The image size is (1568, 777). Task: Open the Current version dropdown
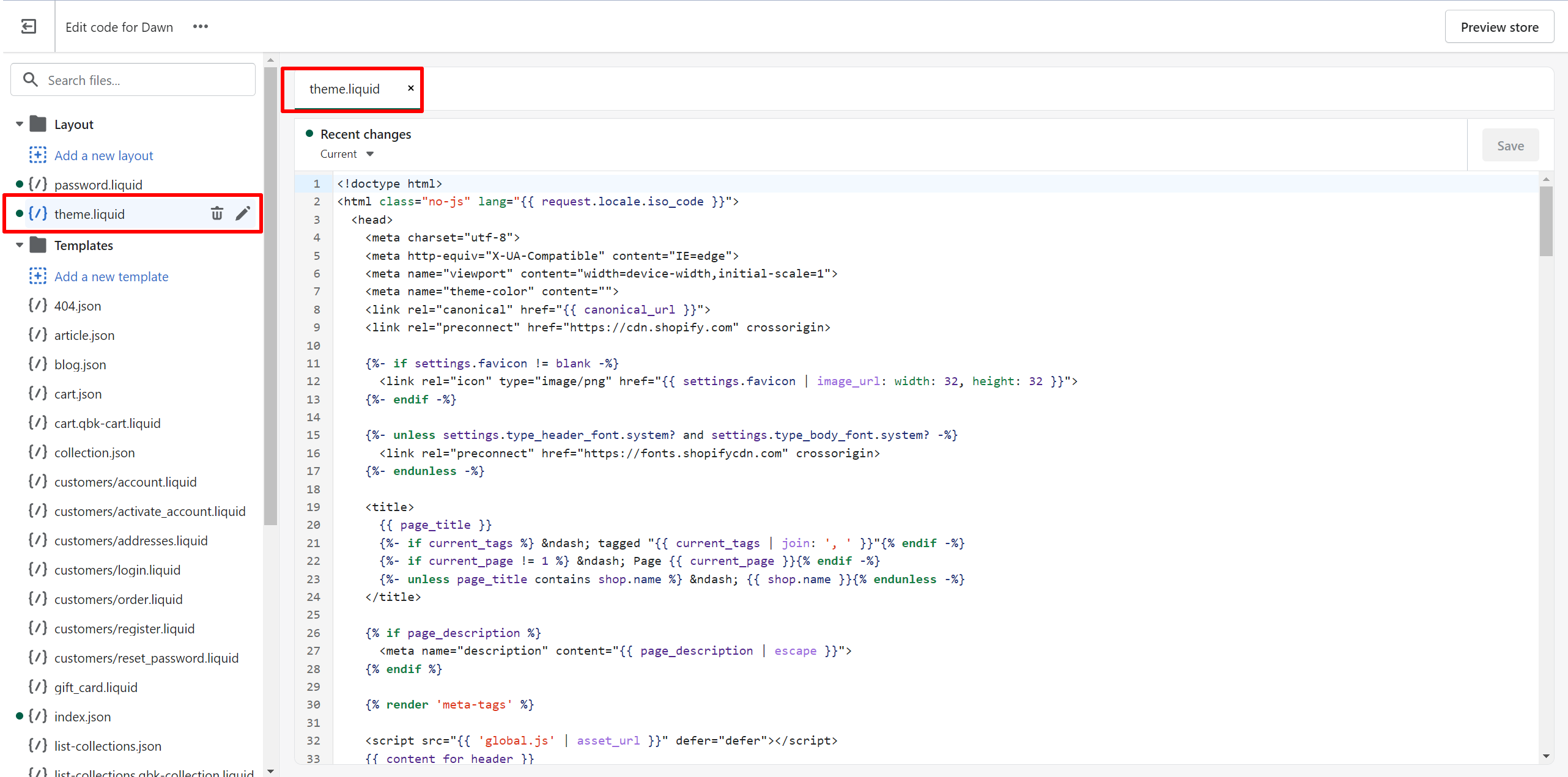pos(347,154)
